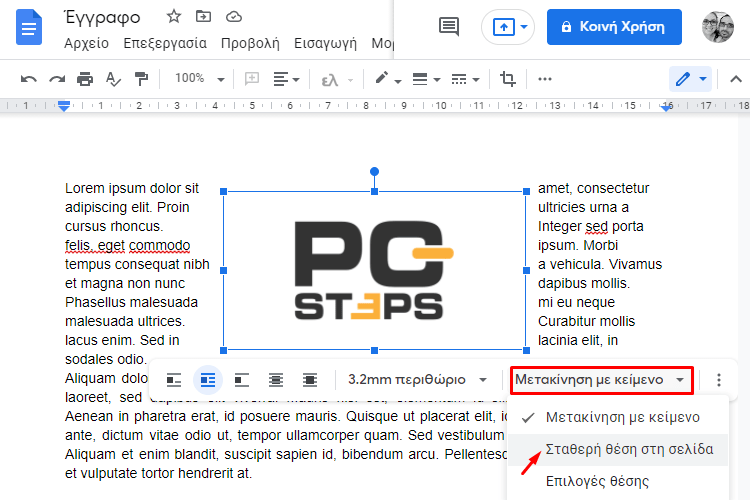Viewport: 750px width, 500px height.
Task: Click the right indent marker on ruler
Action: coord(666,108)
